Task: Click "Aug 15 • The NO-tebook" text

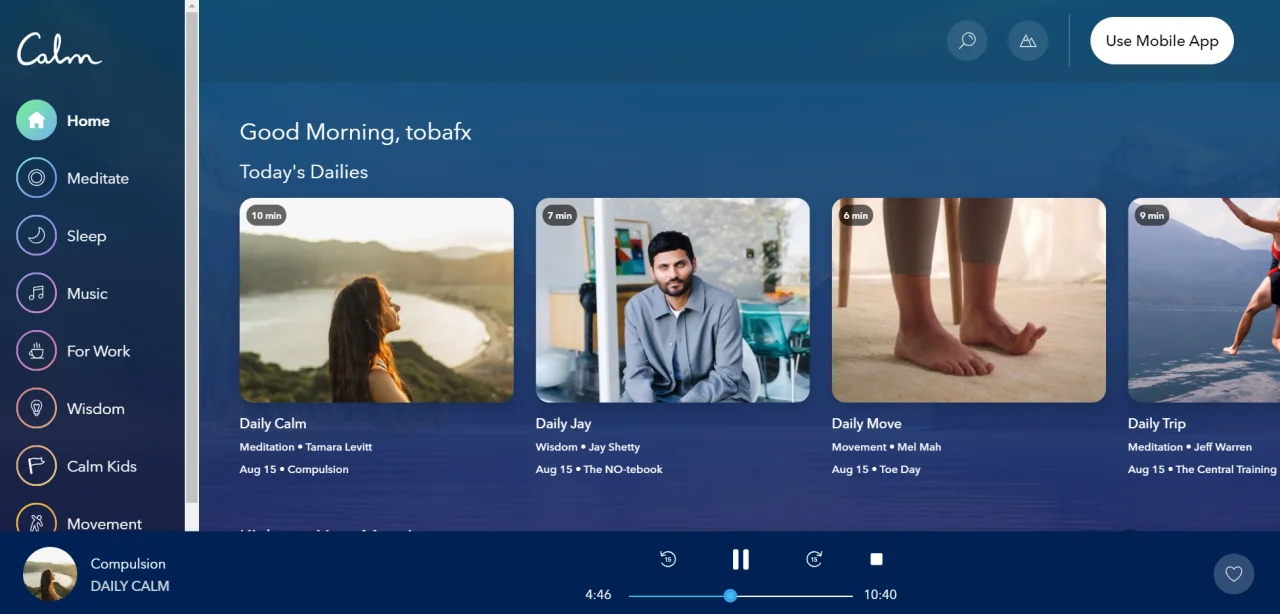Action: click(599, 469)
